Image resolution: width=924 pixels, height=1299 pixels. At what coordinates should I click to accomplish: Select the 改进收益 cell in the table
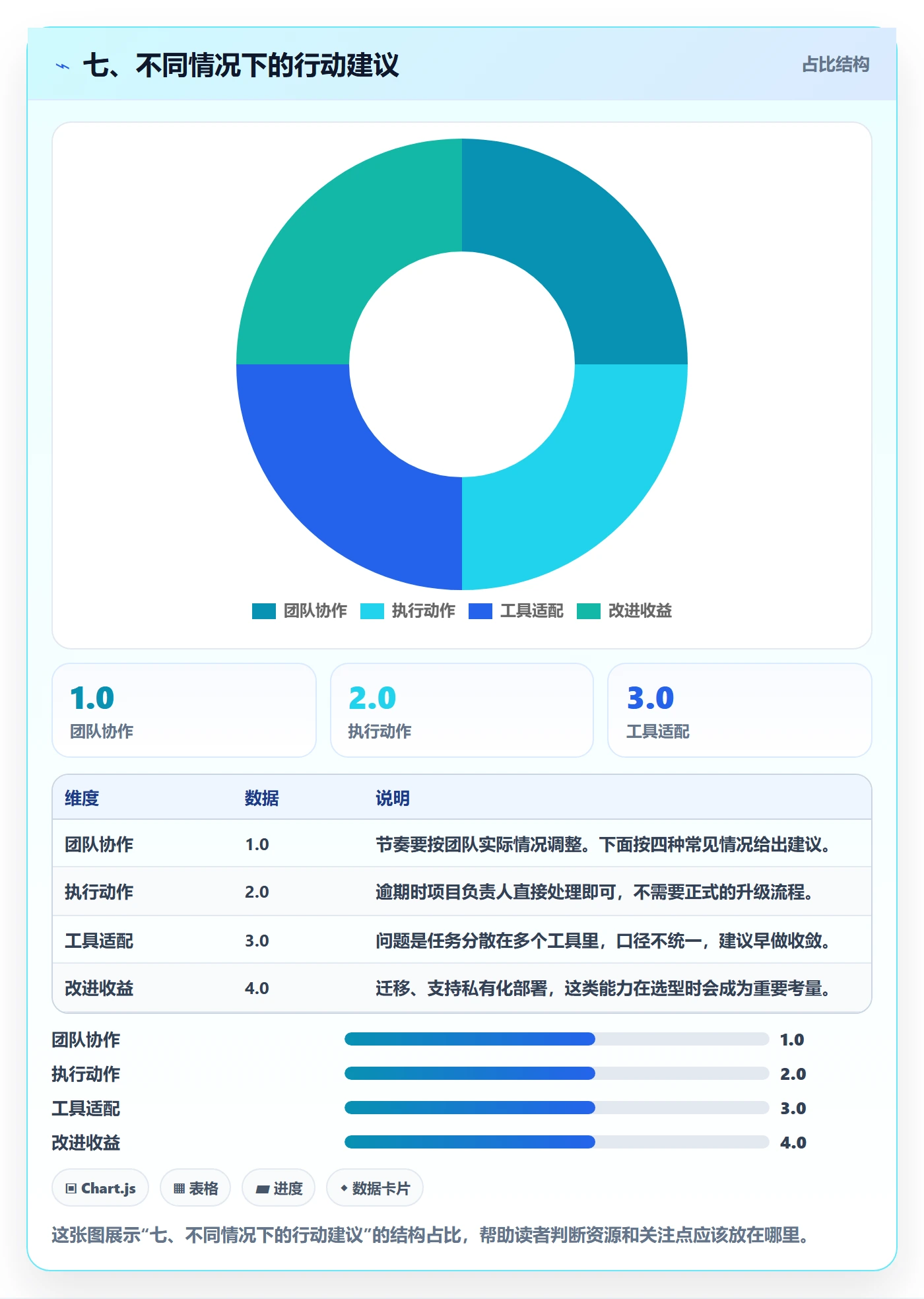pos(99,988)
